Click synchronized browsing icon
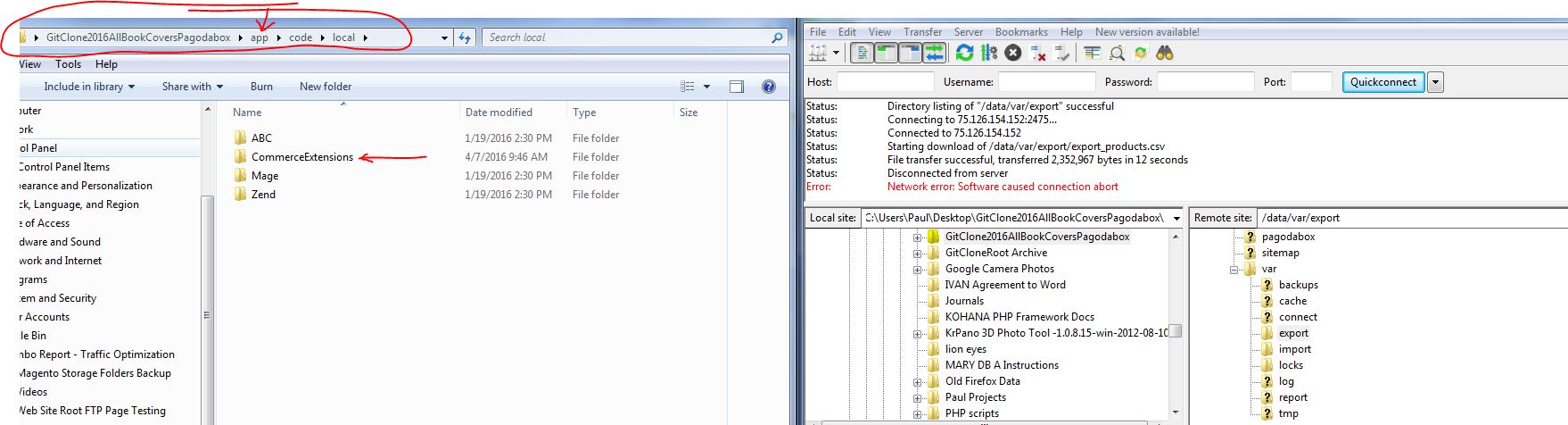The height and width of the screenshot is (425, 1568). click(1140, 54)
